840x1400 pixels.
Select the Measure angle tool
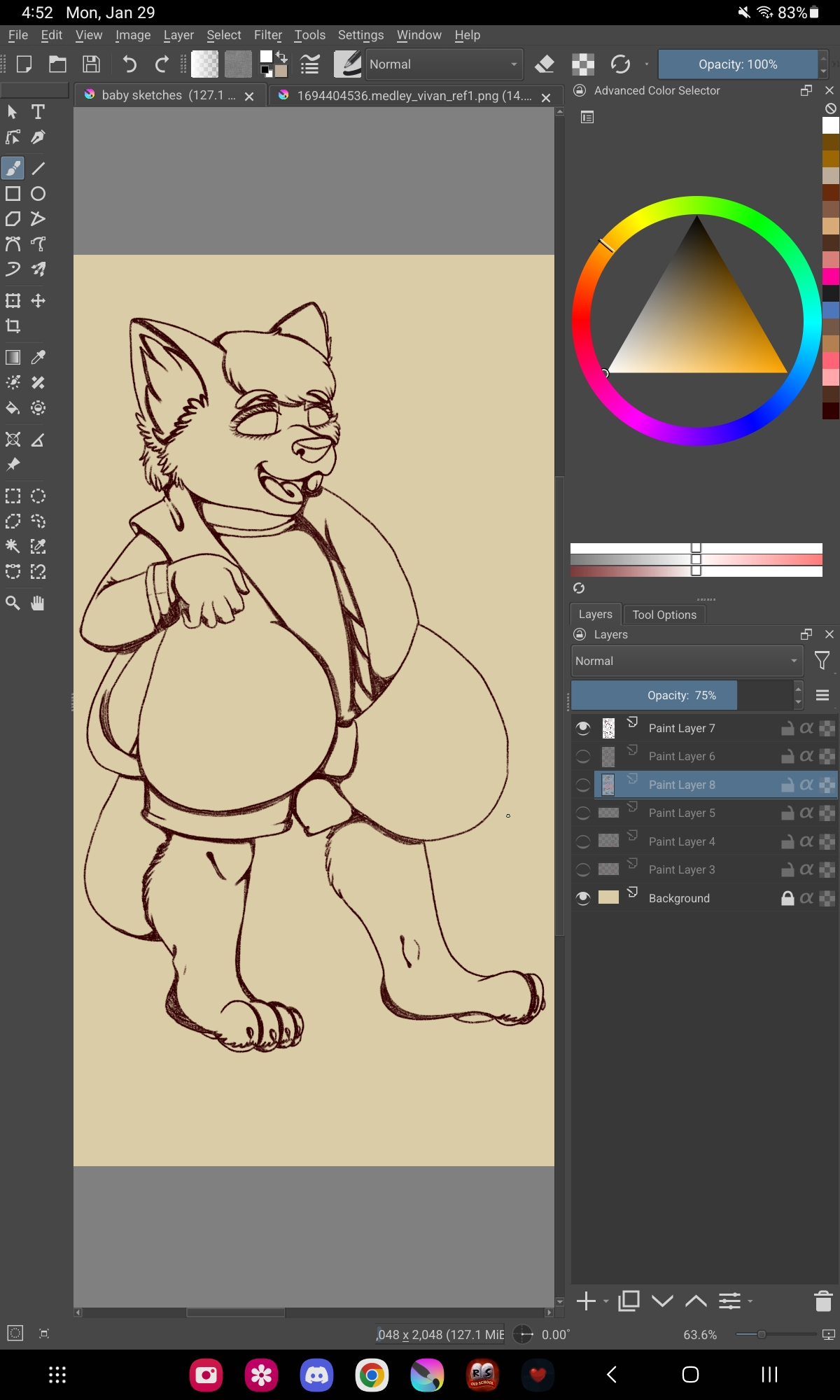point(38,440)
